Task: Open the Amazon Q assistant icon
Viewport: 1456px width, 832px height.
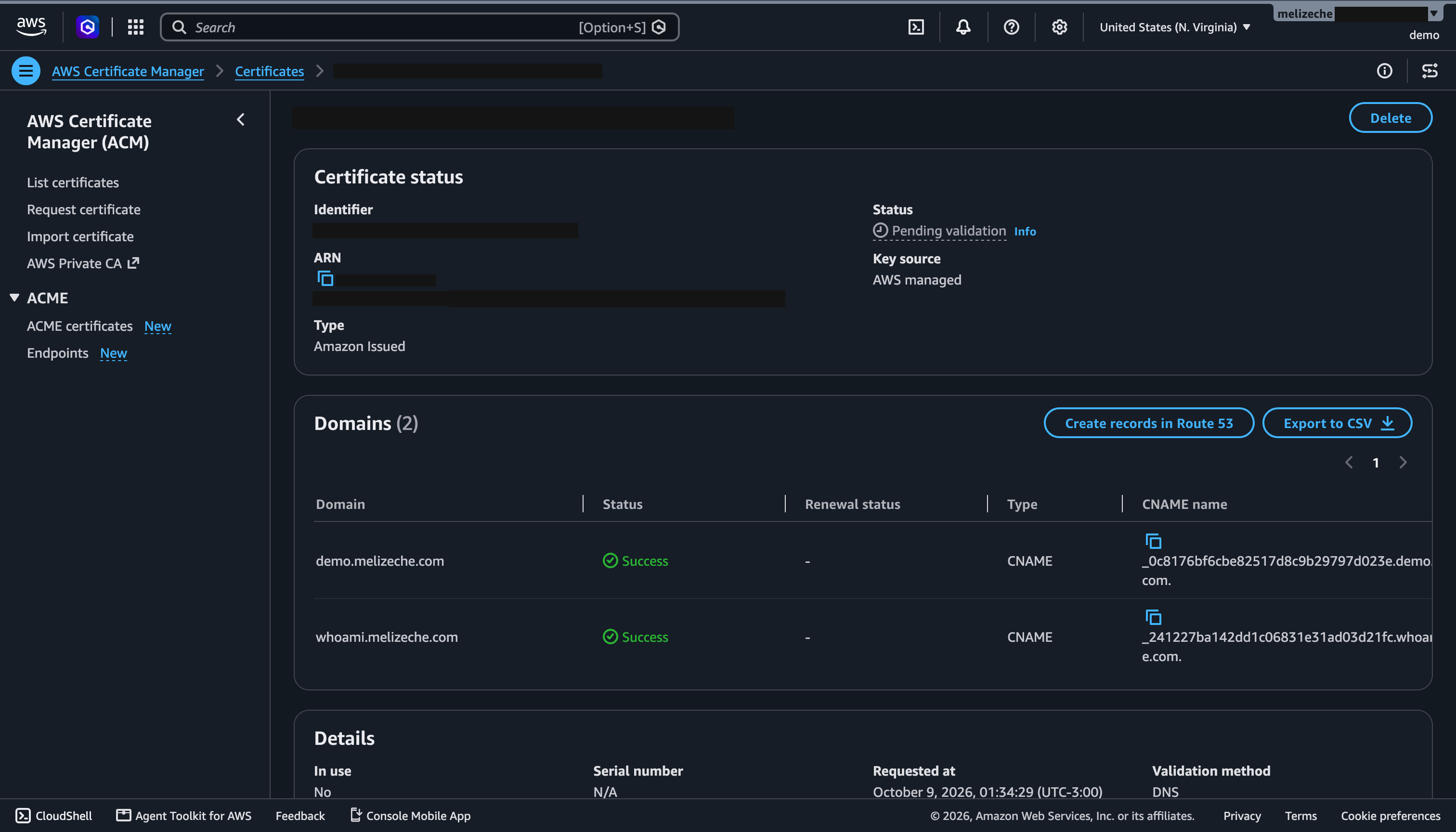Action: pos(88,27)
